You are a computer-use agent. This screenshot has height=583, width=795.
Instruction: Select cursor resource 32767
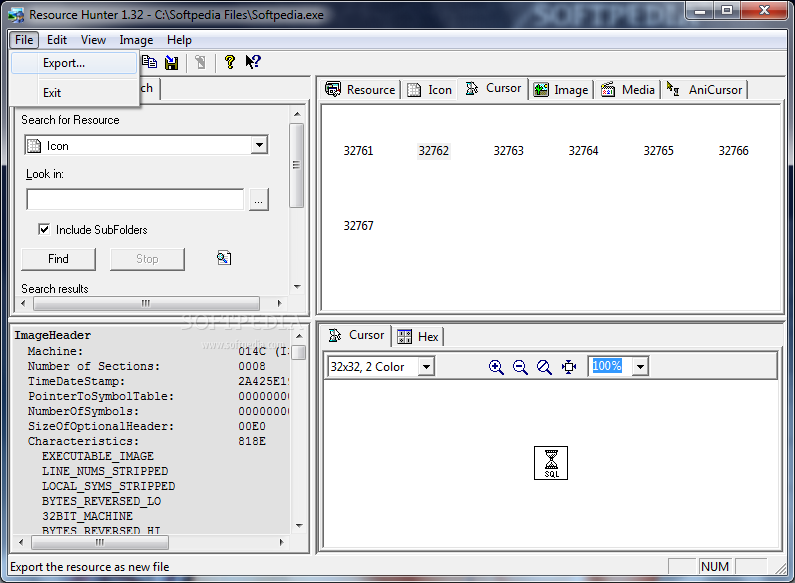point(358,226)
